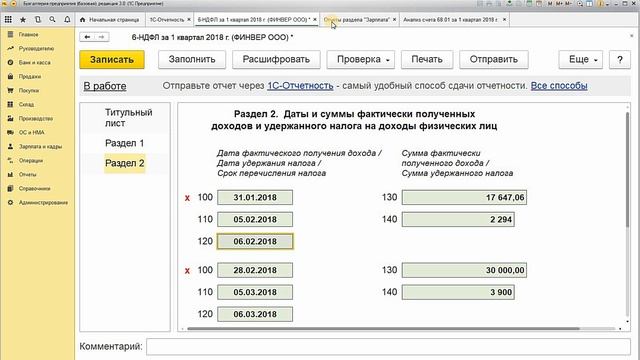Open the Все способы link

coord(559,86)
